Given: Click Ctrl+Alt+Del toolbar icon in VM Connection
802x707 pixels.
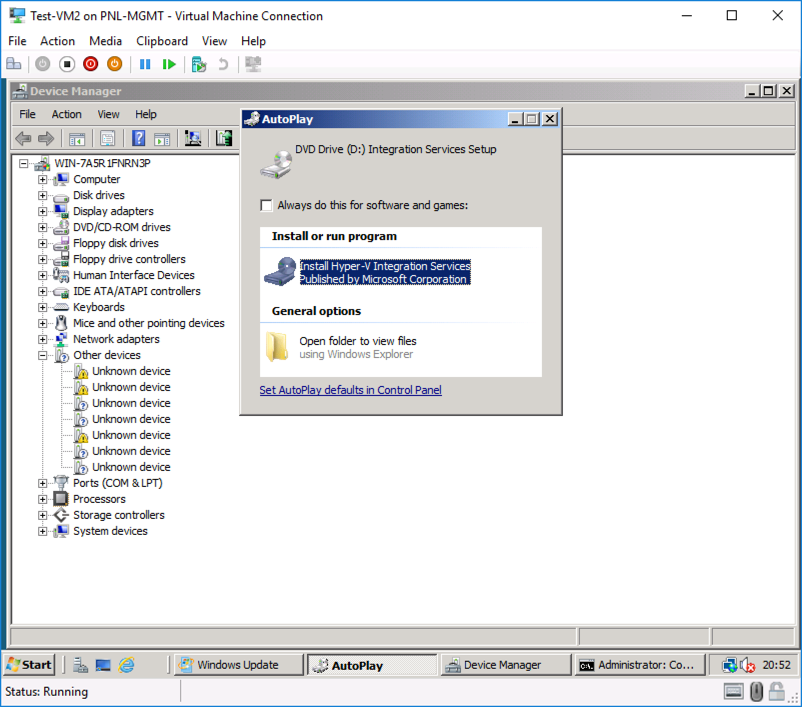Looking at the screenshot, I should pos(14,64).
